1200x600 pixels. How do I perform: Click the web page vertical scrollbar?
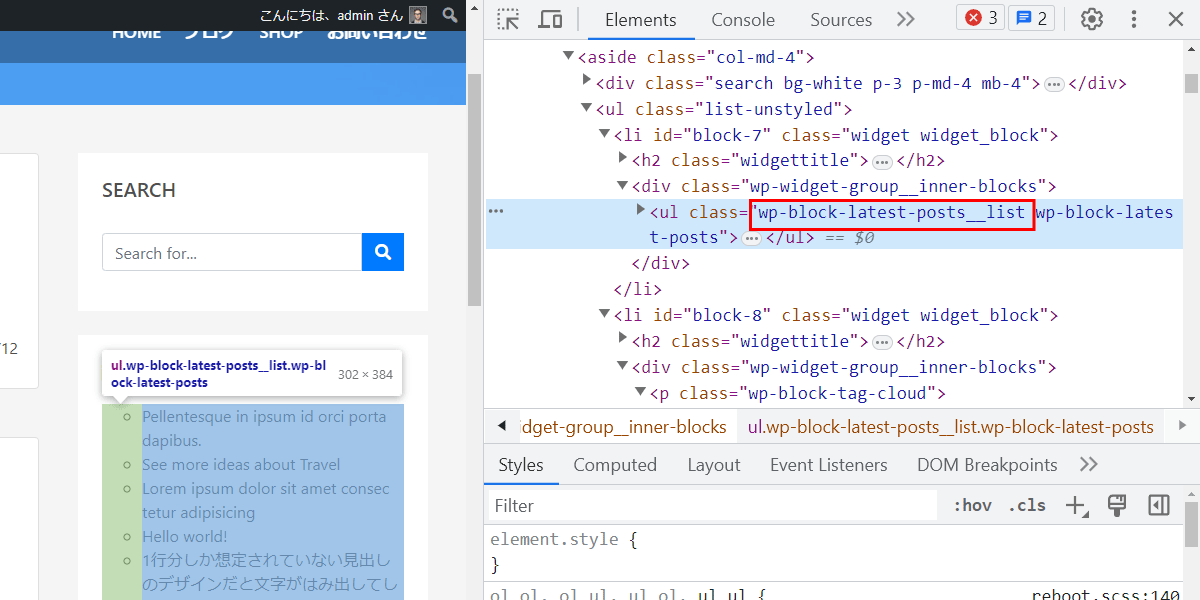(x=474, y=190)
